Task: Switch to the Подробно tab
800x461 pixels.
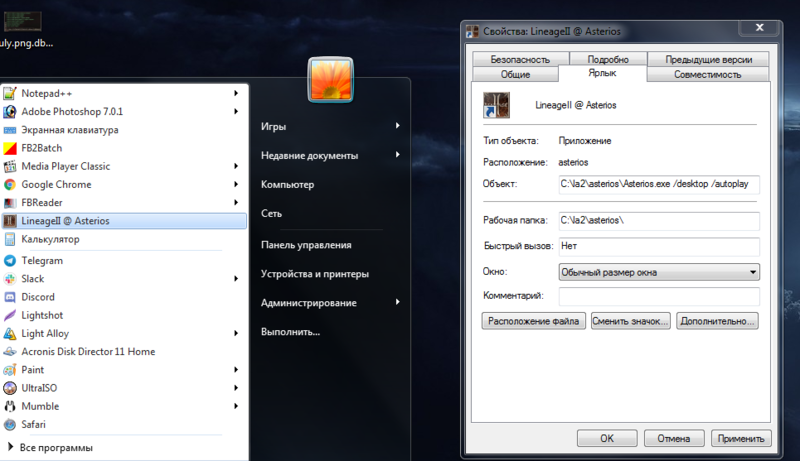Action: tap(608, 59)
